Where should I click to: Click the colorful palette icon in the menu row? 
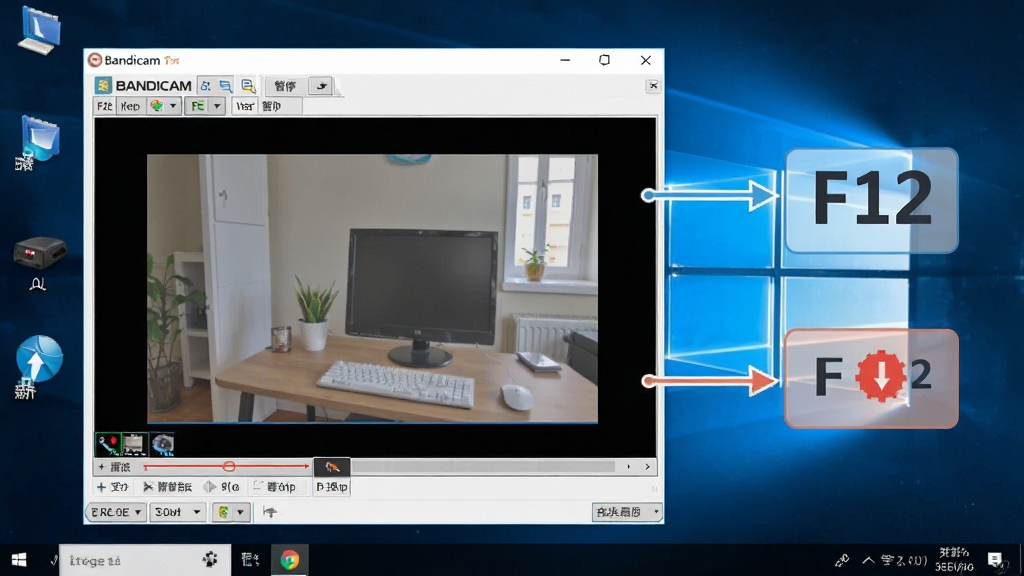pos(157,106)
